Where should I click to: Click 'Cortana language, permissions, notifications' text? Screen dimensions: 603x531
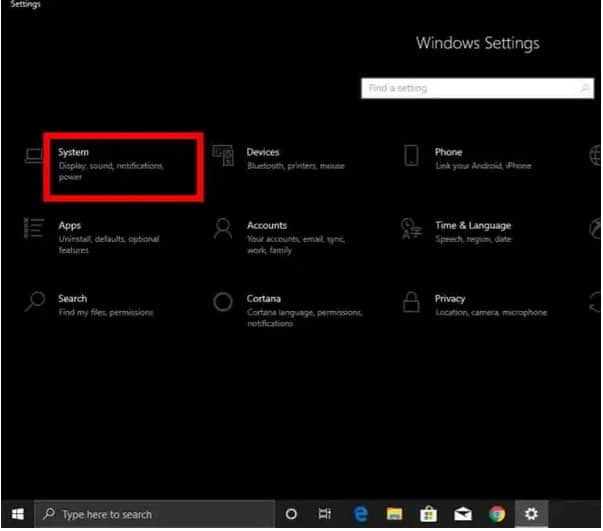coord(305,318)
